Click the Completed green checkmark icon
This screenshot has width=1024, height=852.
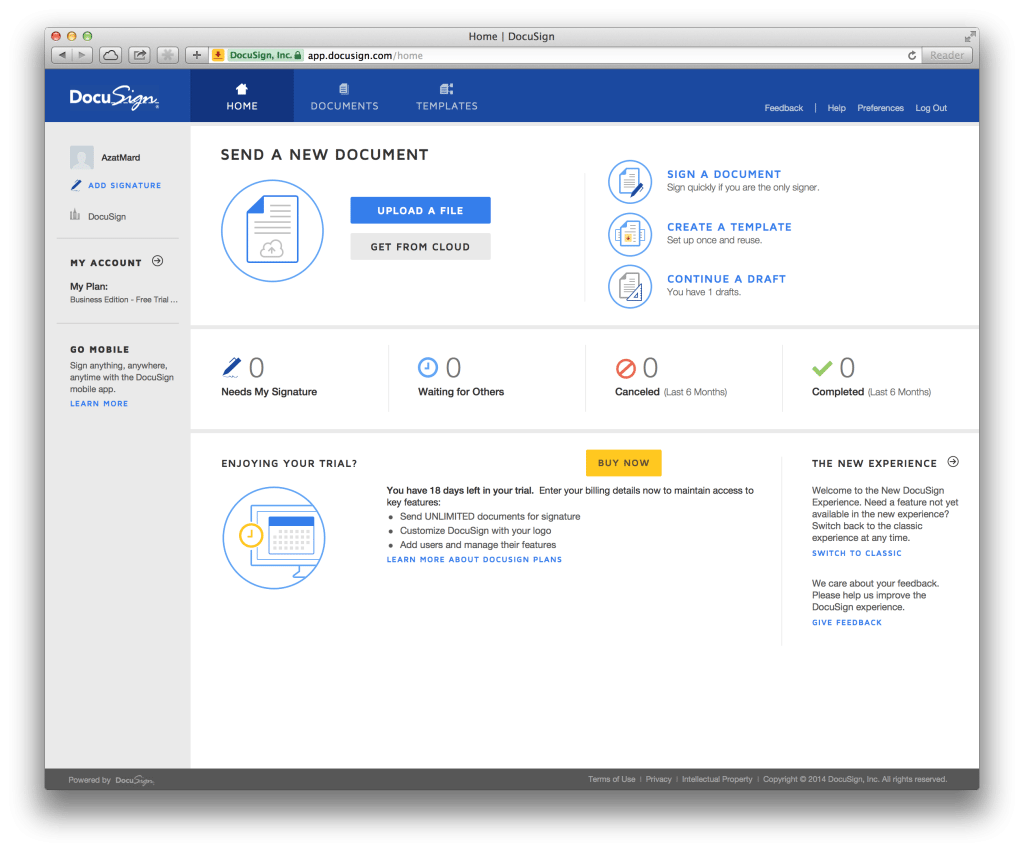(822, 368)
